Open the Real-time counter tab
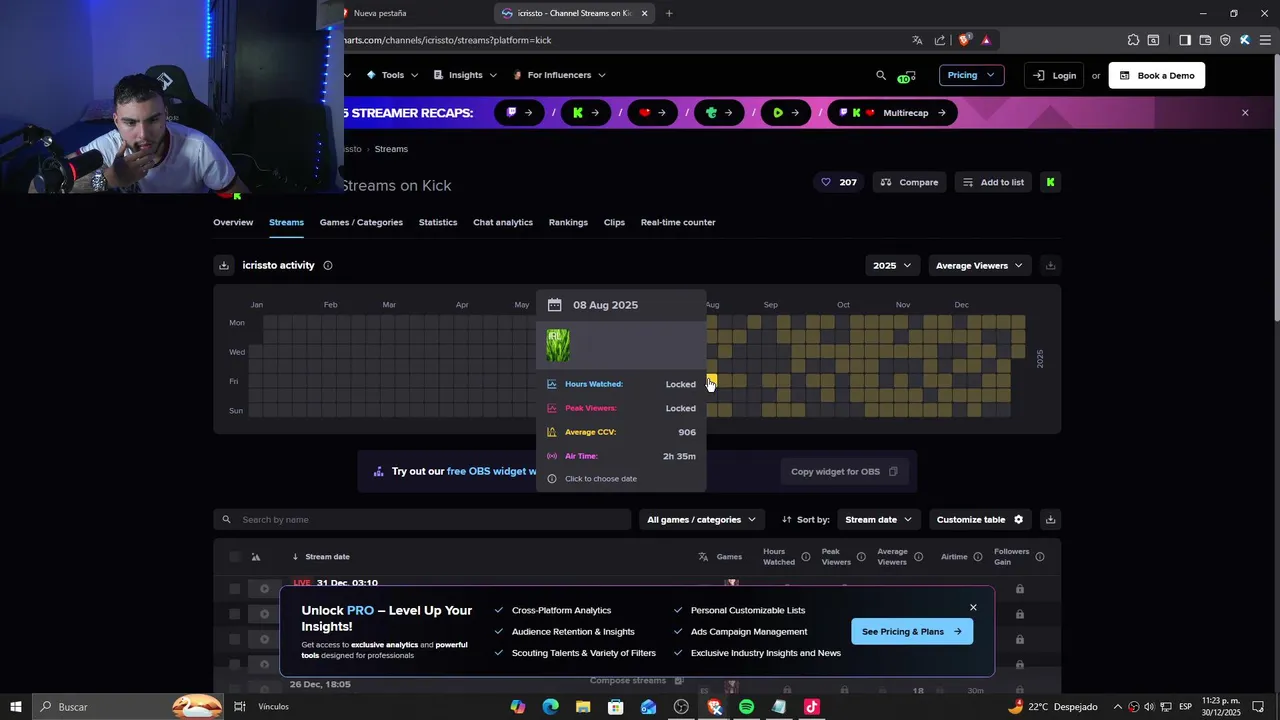 678,222
